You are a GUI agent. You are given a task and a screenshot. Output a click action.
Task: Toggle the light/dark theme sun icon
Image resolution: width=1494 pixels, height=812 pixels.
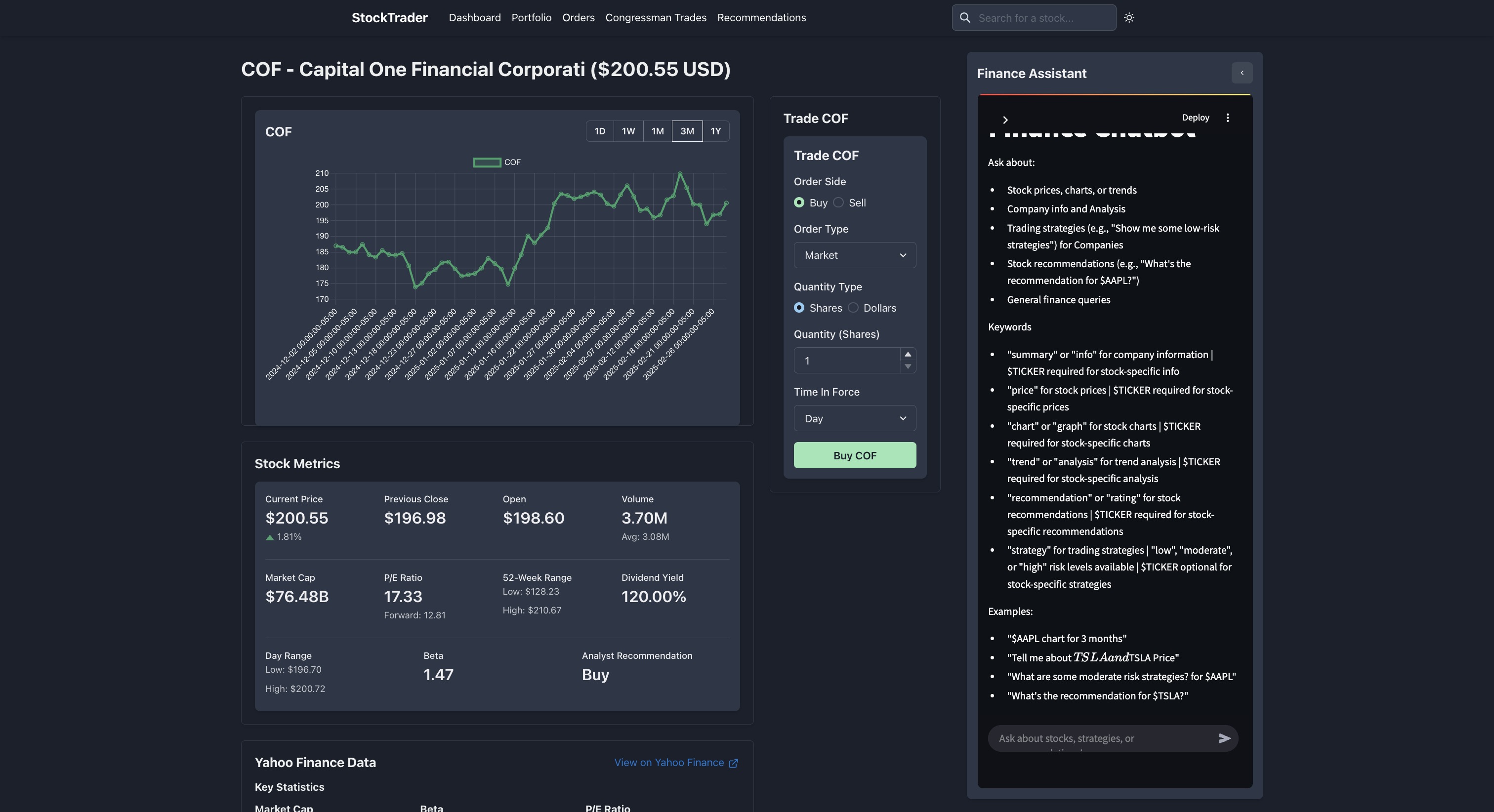pos(1128,17)
